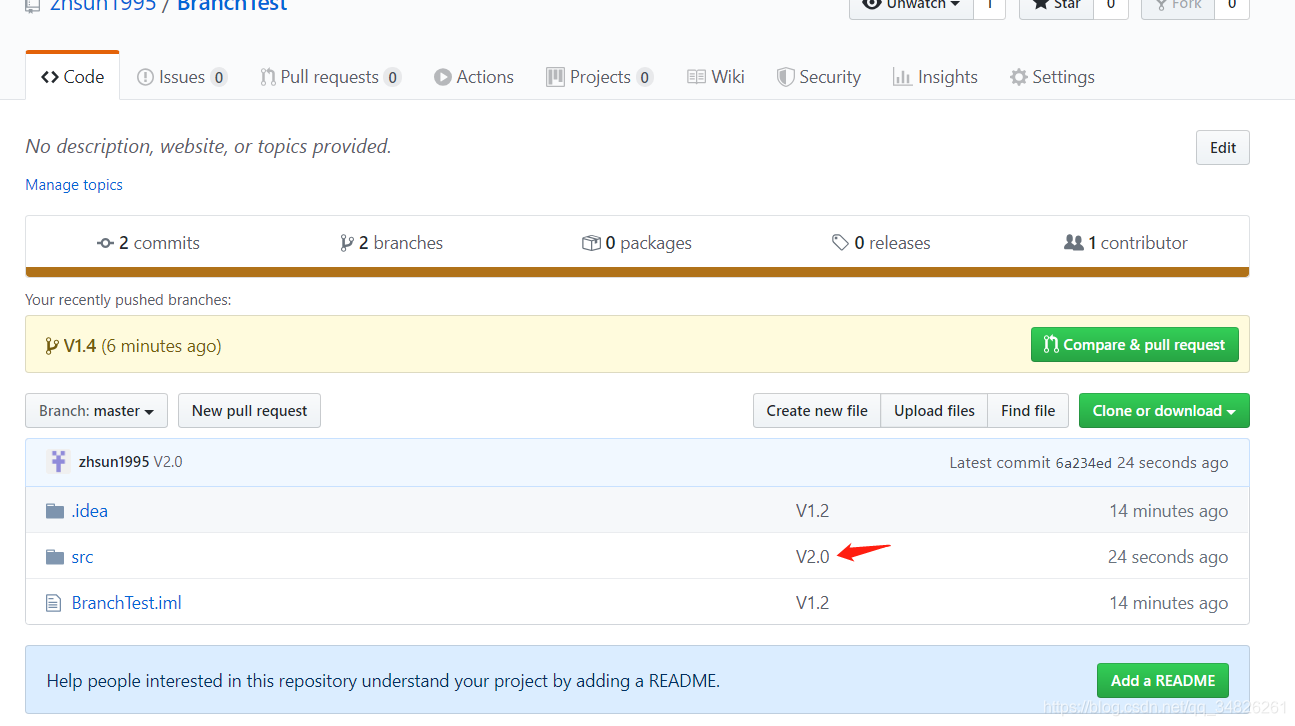Open the latest commit message V2.0
Viewport: 1295px width, 726px height.
168,462
